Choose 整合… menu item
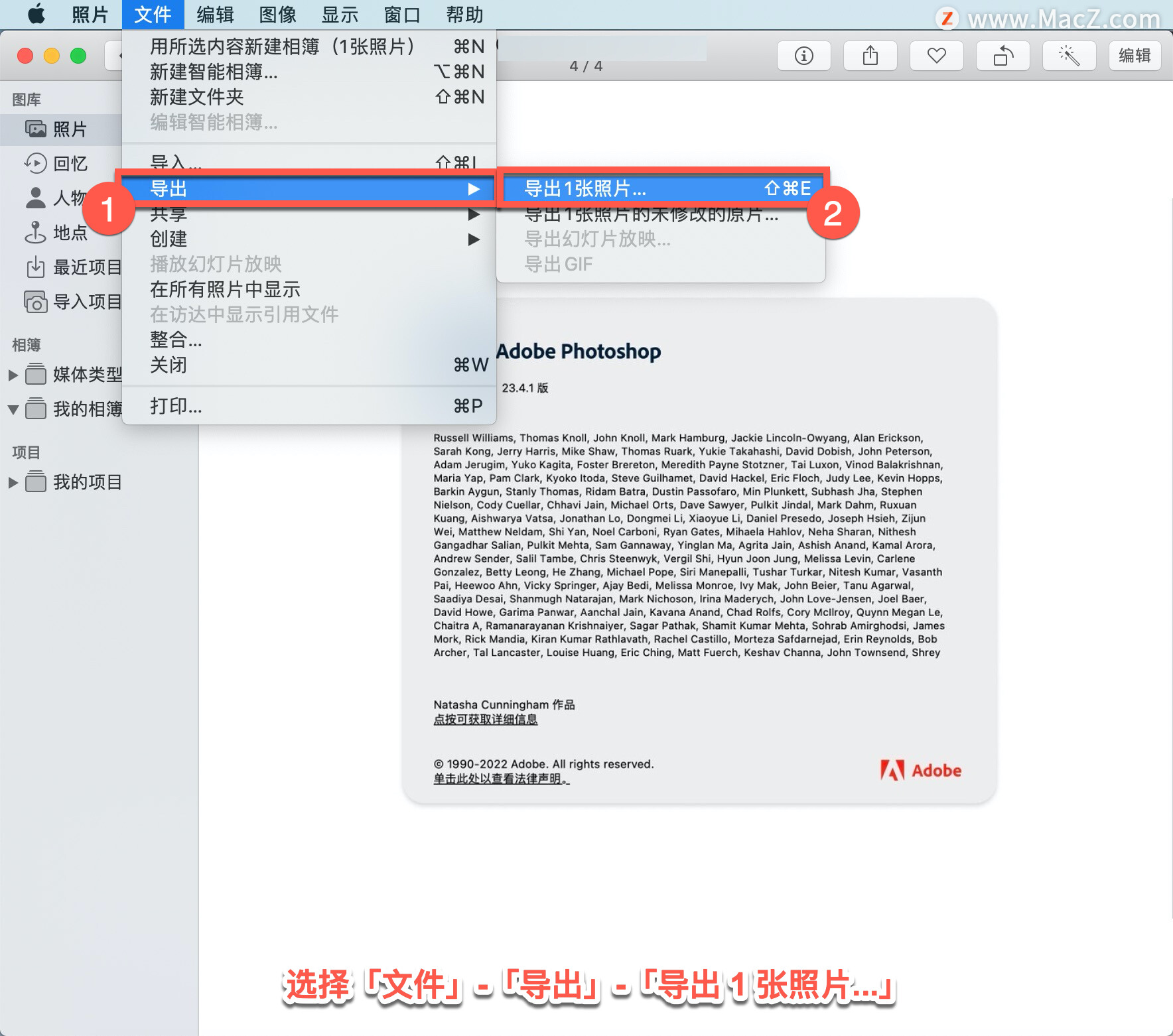This screenshot has width=1173, height=1036. (309, 340)
